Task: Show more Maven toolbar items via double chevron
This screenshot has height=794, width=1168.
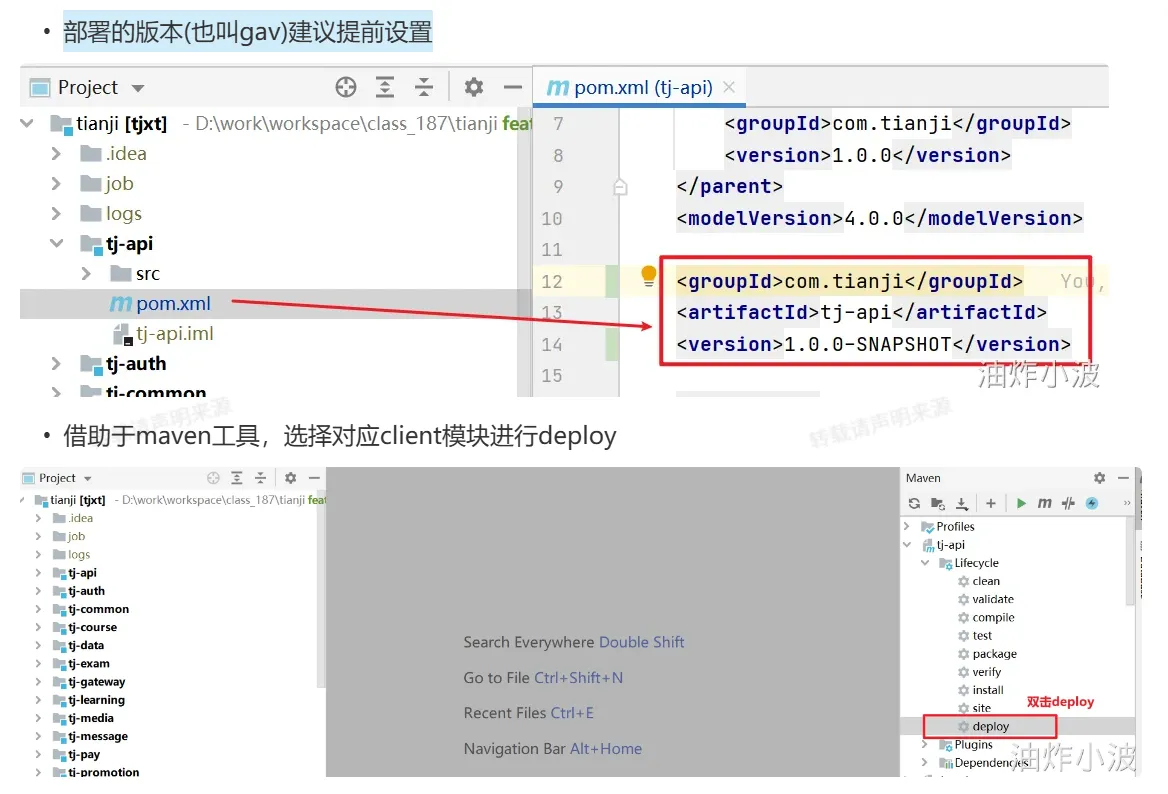Action: (x=1127, y=504)
